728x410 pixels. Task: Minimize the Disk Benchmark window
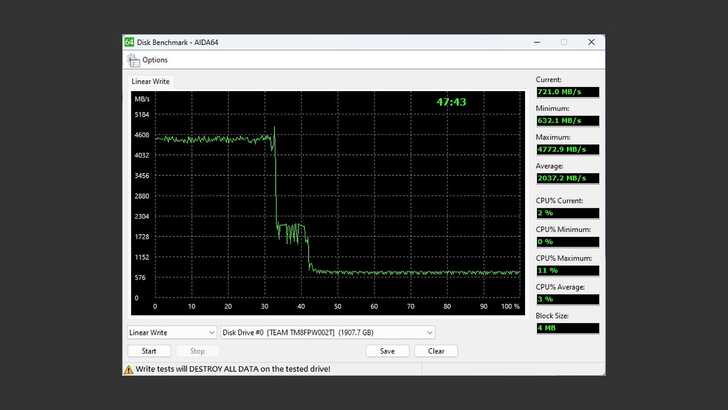pos(537,42)
